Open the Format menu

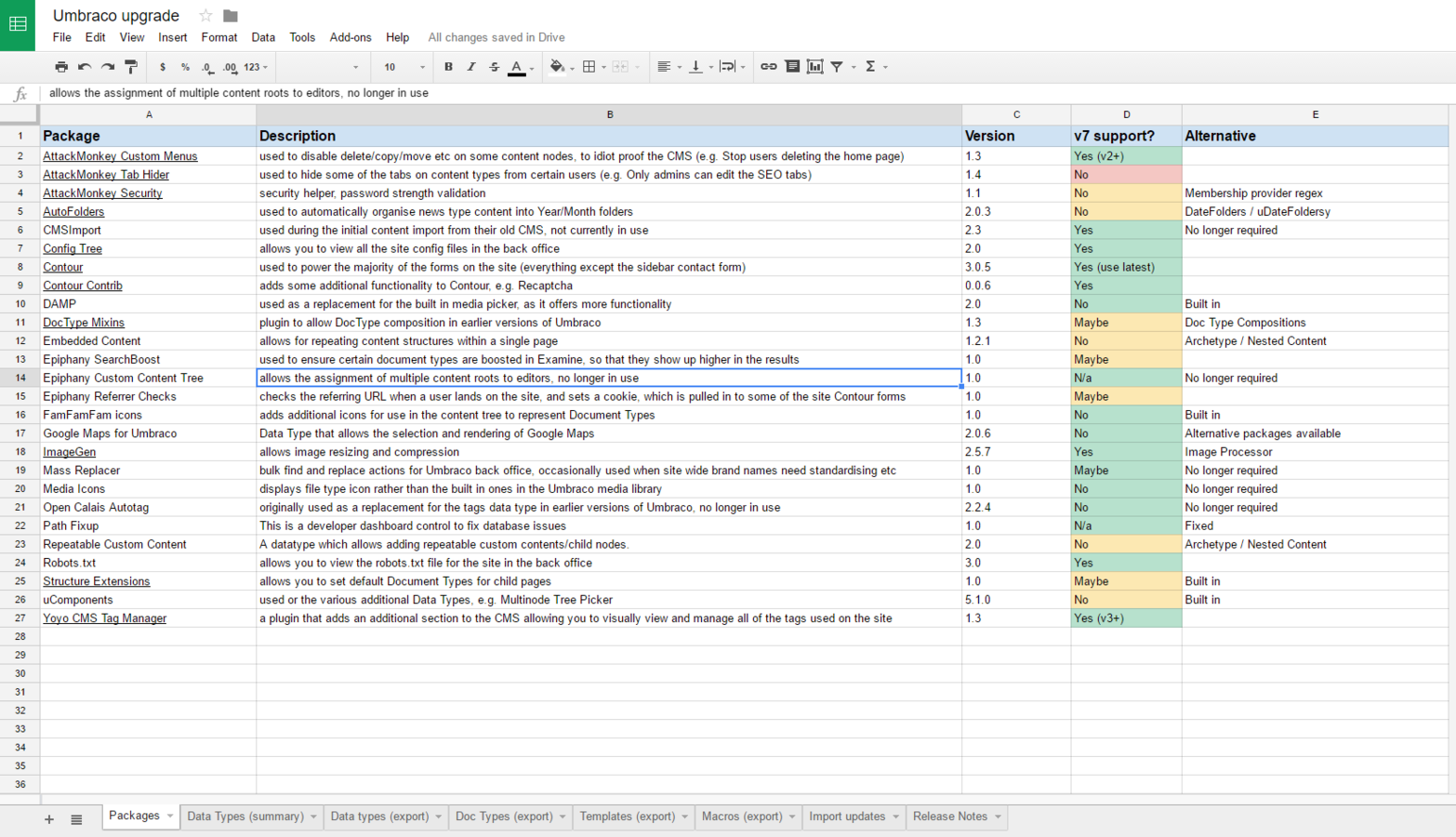219,38
